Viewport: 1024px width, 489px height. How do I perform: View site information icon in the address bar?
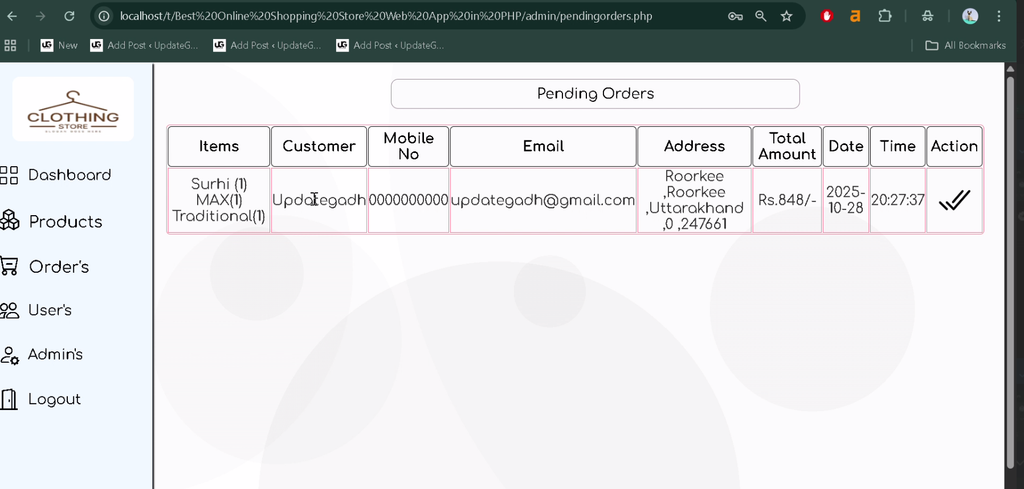coord(103,16)
